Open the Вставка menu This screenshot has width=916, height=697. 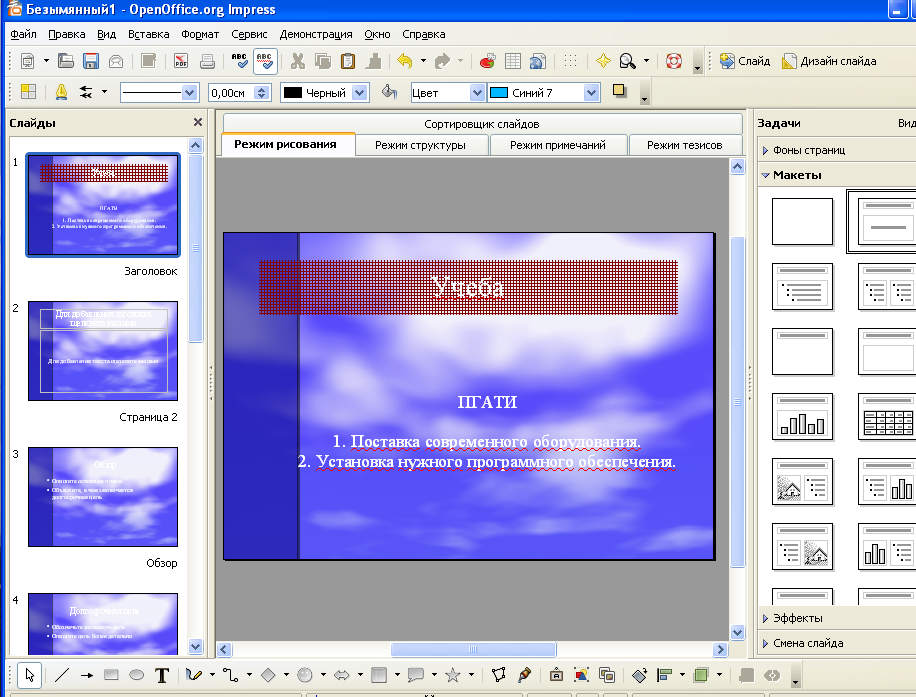[x=148, y=34]
